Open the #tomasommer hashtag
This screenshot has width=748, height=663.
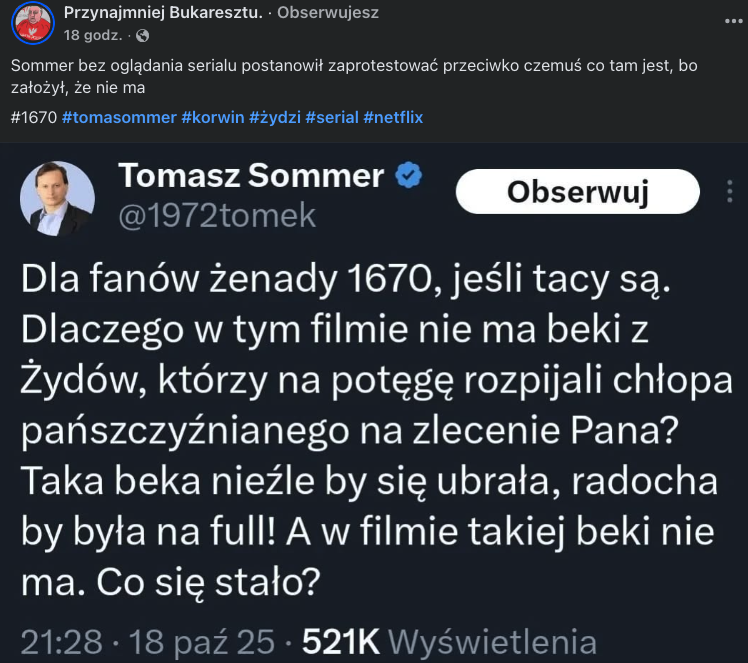[118, 117]
